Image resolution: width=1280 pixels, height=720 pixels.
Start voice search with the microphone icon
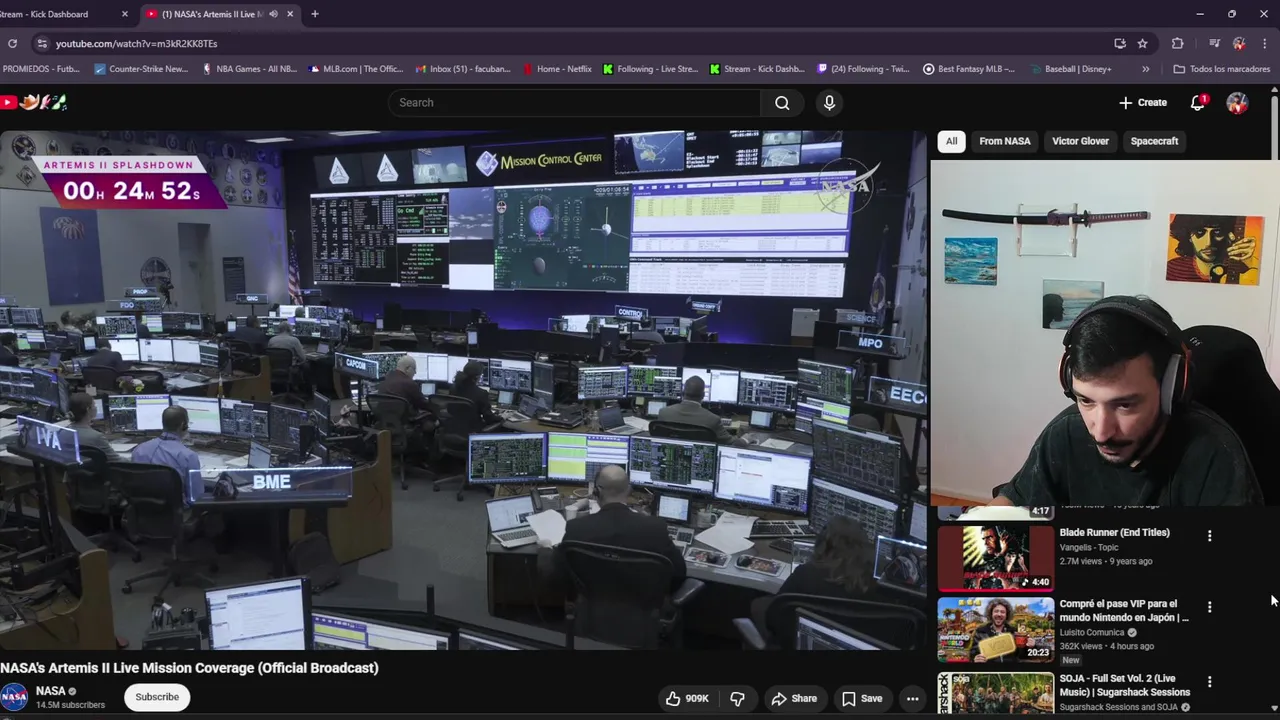tap(829, 102)
